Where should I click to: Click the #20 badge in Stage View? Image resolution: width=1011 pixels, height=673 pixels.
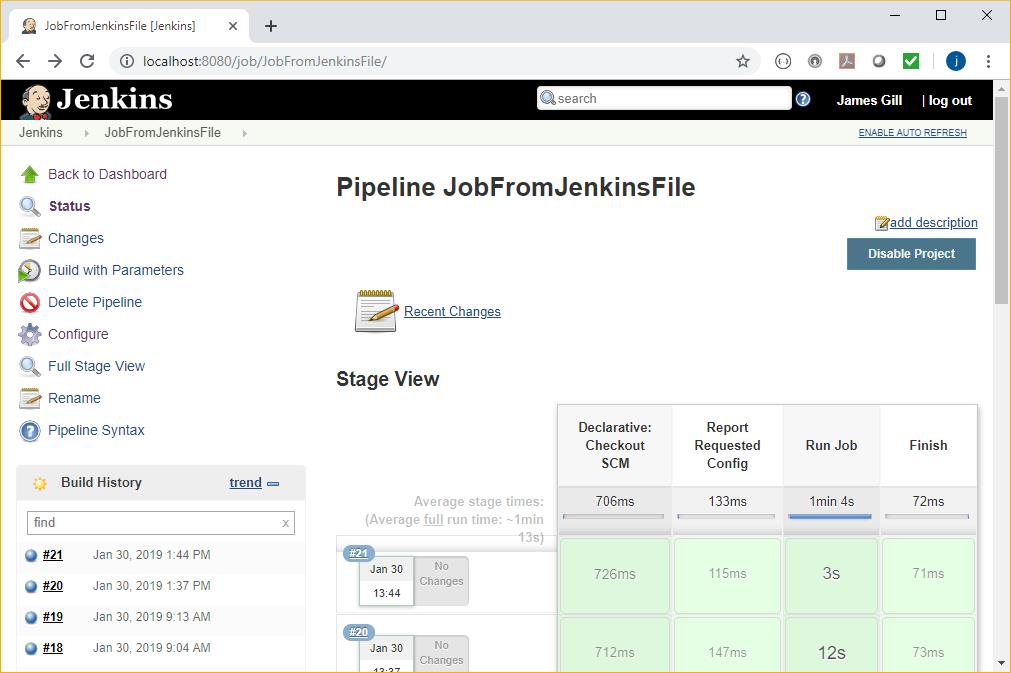tap(358, 632)
